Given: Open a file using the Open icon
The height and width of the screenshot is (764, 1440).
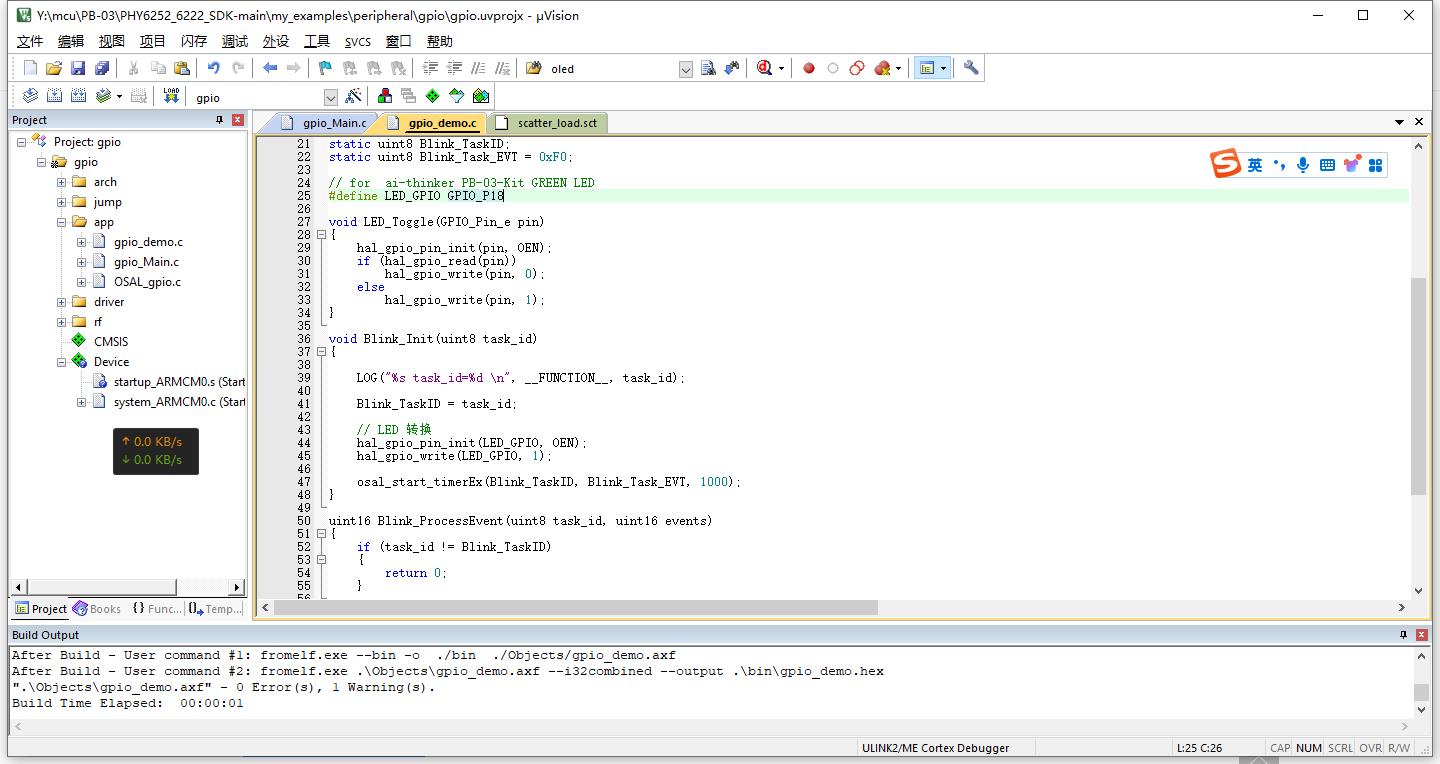Looking at the screenshot, I should click(x=54, y=68).
